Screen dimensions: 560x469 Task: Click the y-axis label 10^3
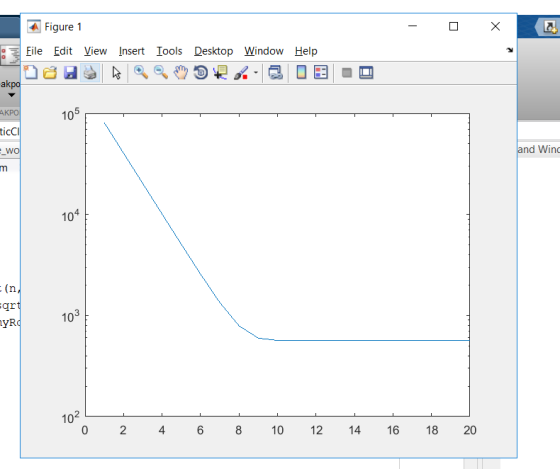pyautogui.click(x=70, y=316)
